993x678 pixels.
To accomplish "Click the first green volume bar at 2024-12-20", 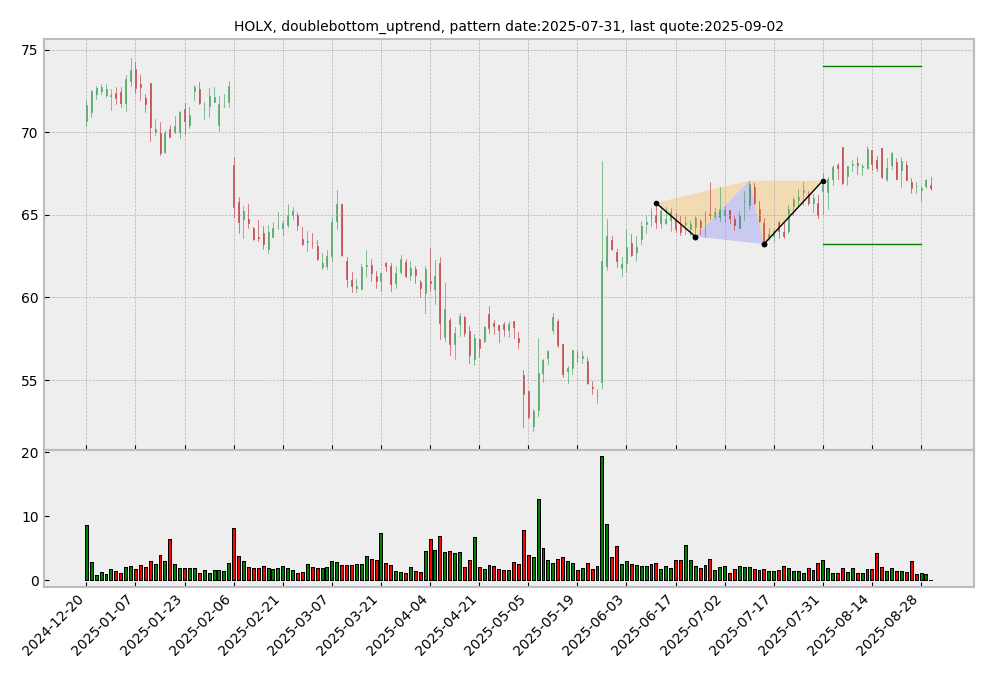I will tap(87, 553).
